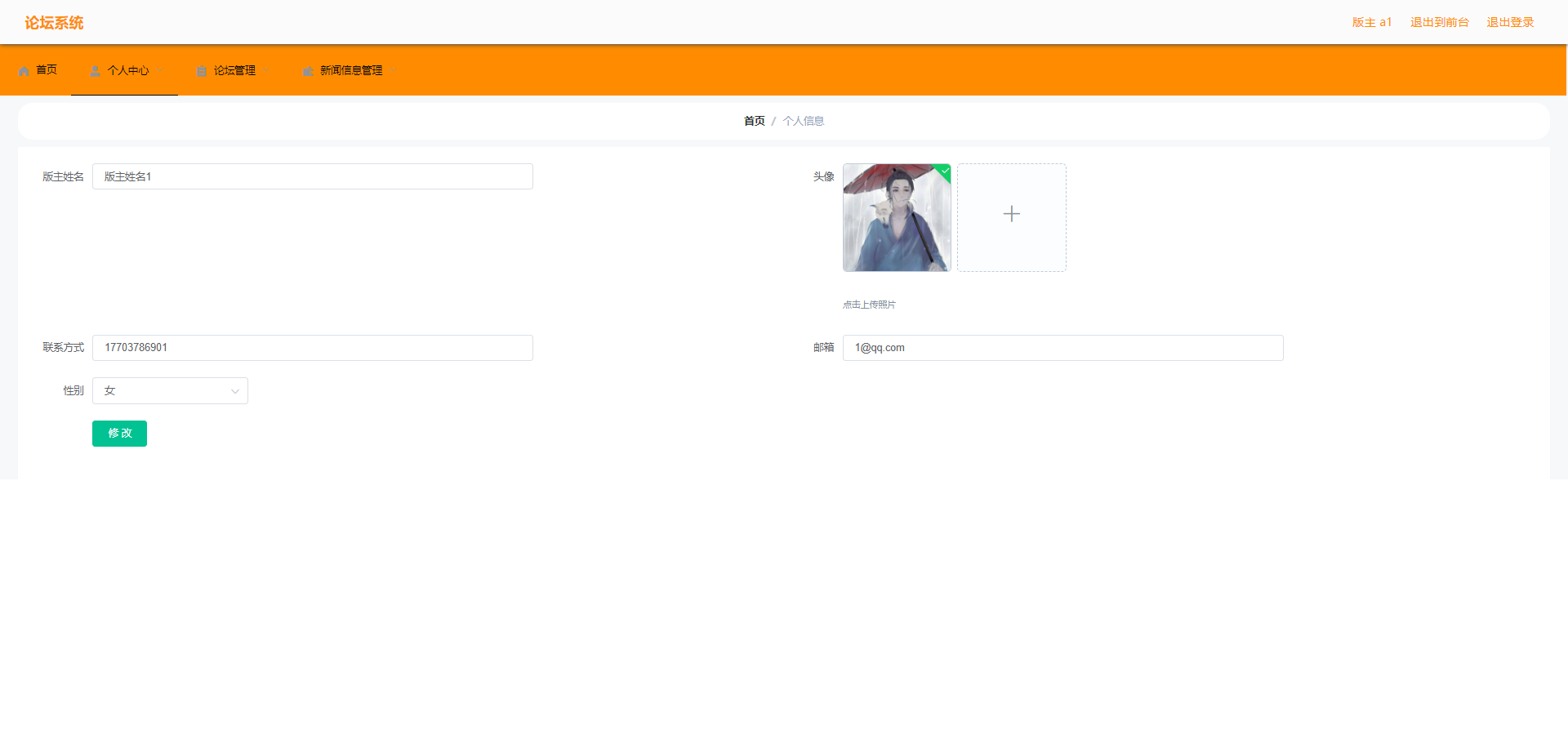Go to 首页 via the breadcrumb
The image size is (1568, 748).
[755, 121]
